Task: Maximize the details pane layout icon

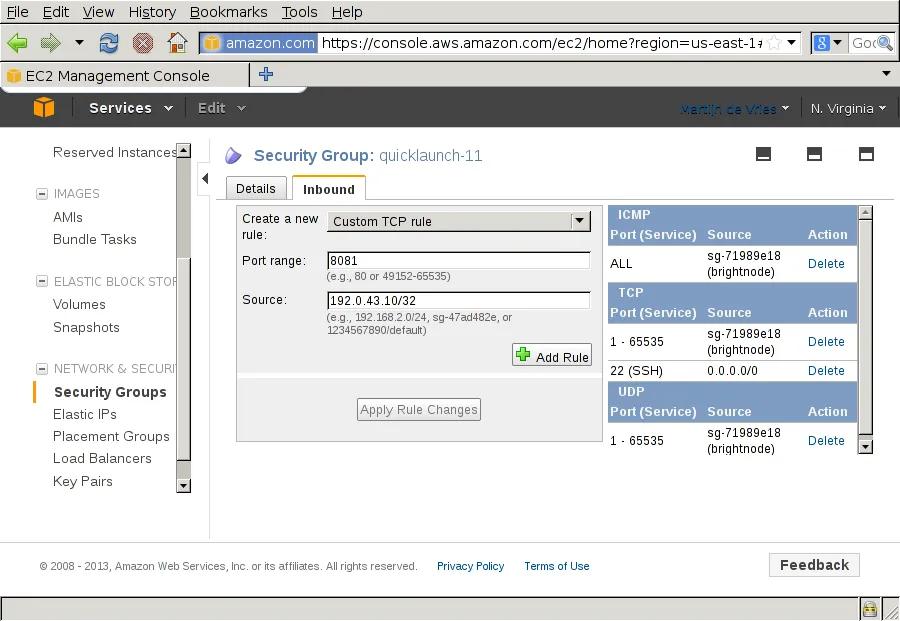Action: 866,154
